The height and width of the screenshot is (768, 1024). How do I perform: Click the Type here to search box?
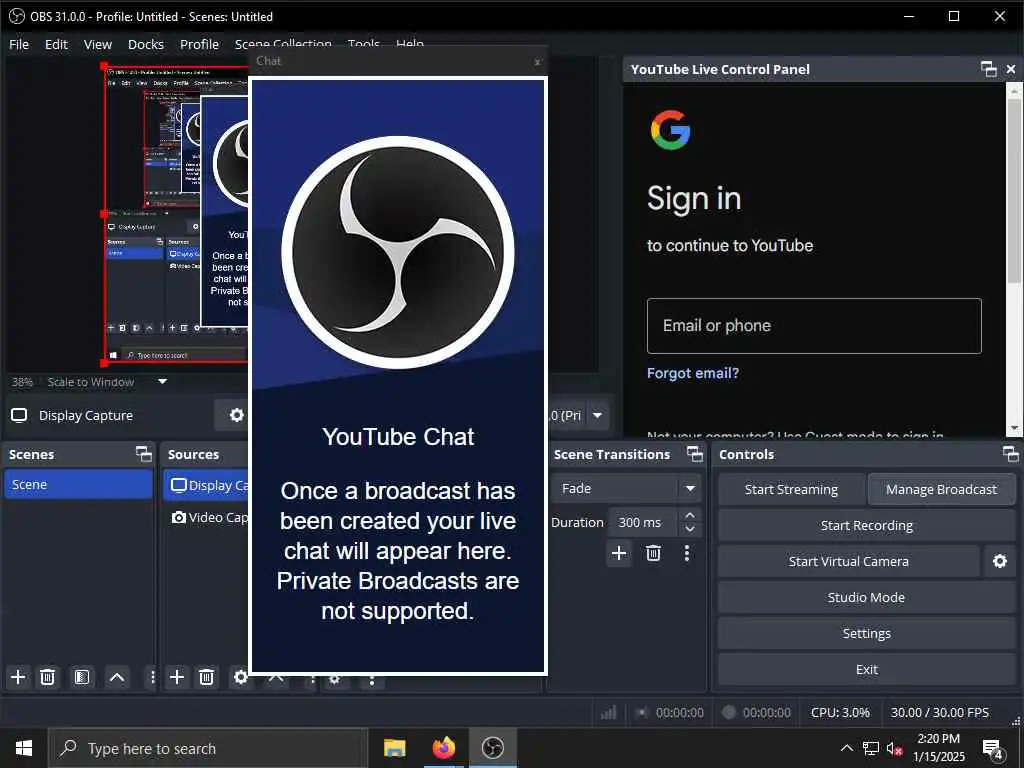tap(209, 748)
